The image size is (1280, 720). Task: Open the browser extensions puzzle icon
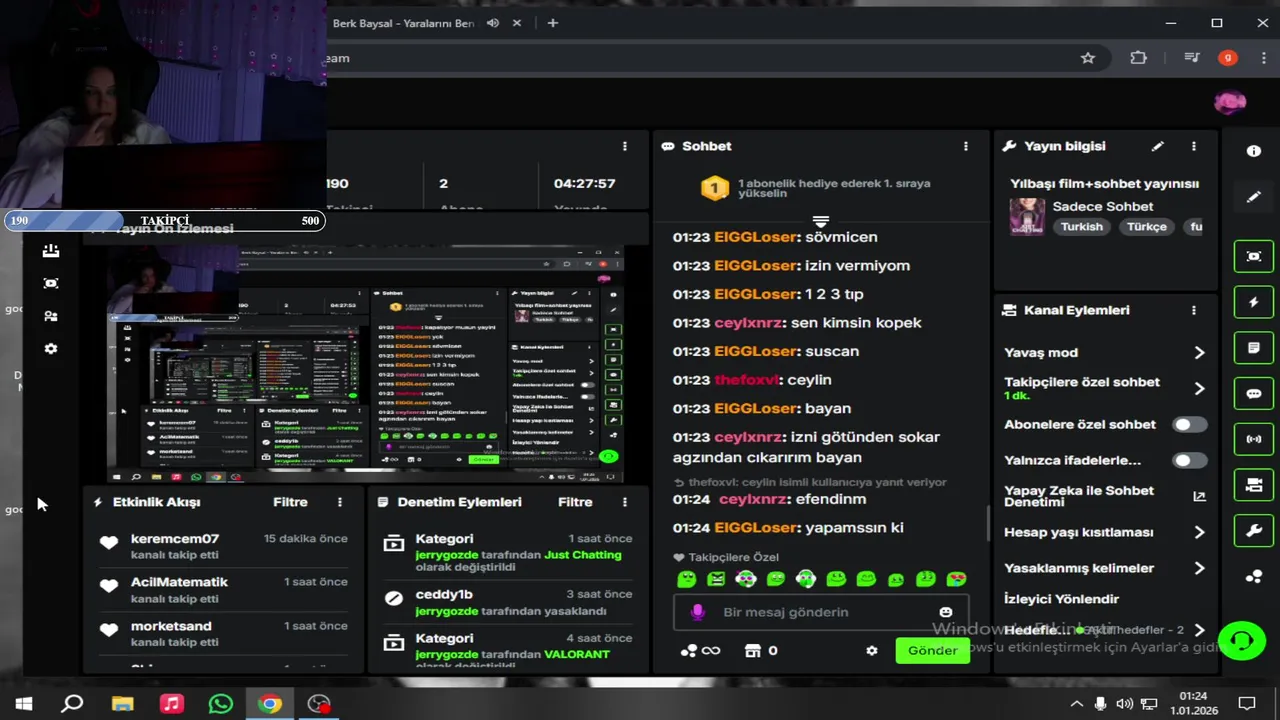[1138, 58]
